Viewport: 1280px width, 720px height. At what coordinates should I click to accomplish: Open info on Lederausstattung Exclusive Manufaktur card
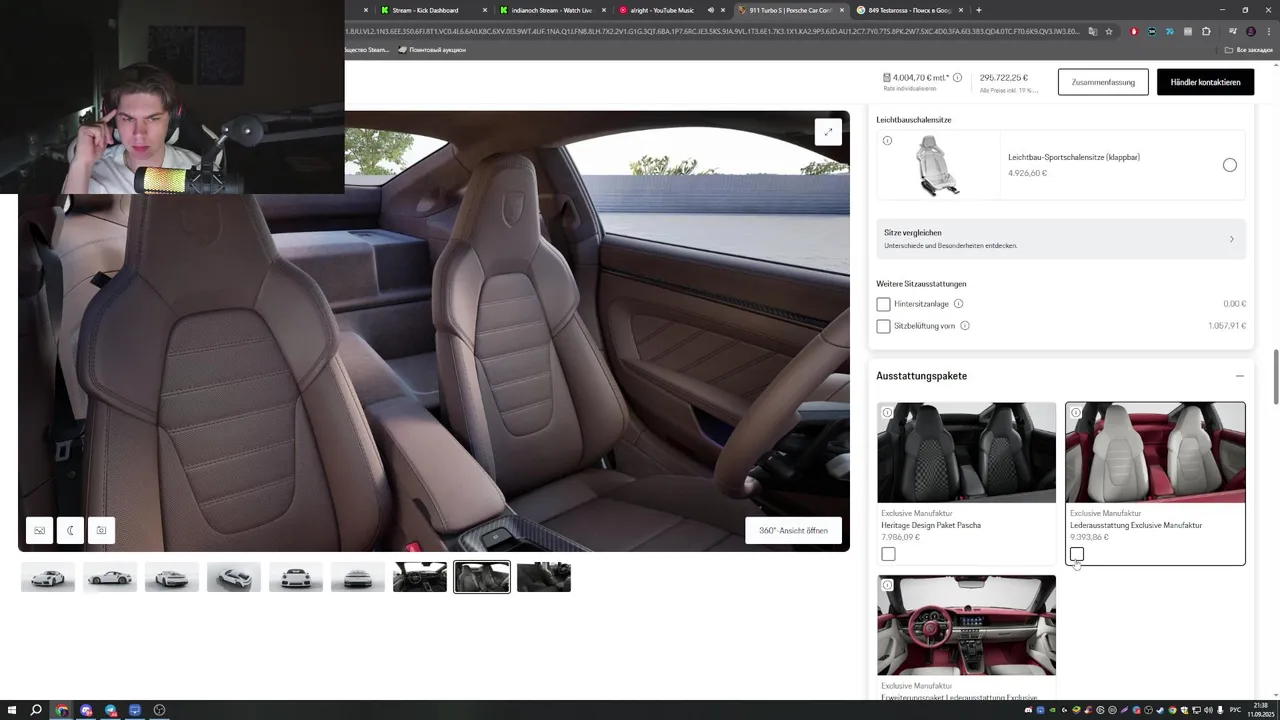point(1076,413)
